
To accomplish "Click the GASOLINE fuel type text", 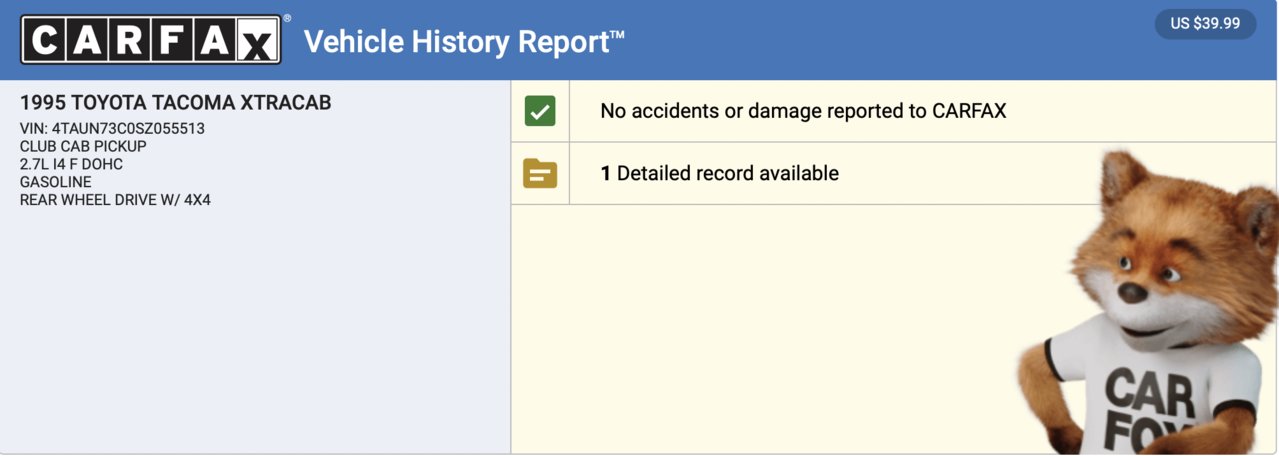I will (x=55, y=183).
